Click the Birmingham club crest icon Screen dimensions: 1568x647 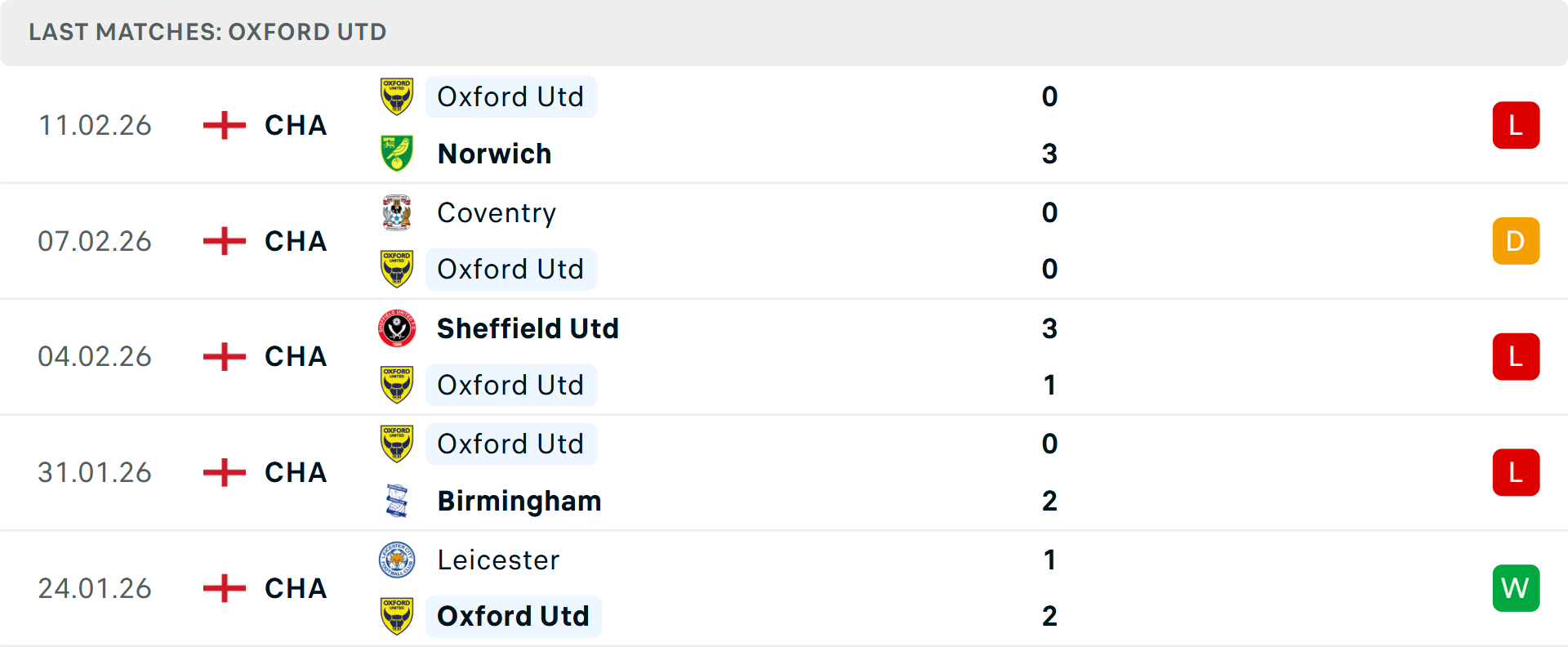[397, 501]
